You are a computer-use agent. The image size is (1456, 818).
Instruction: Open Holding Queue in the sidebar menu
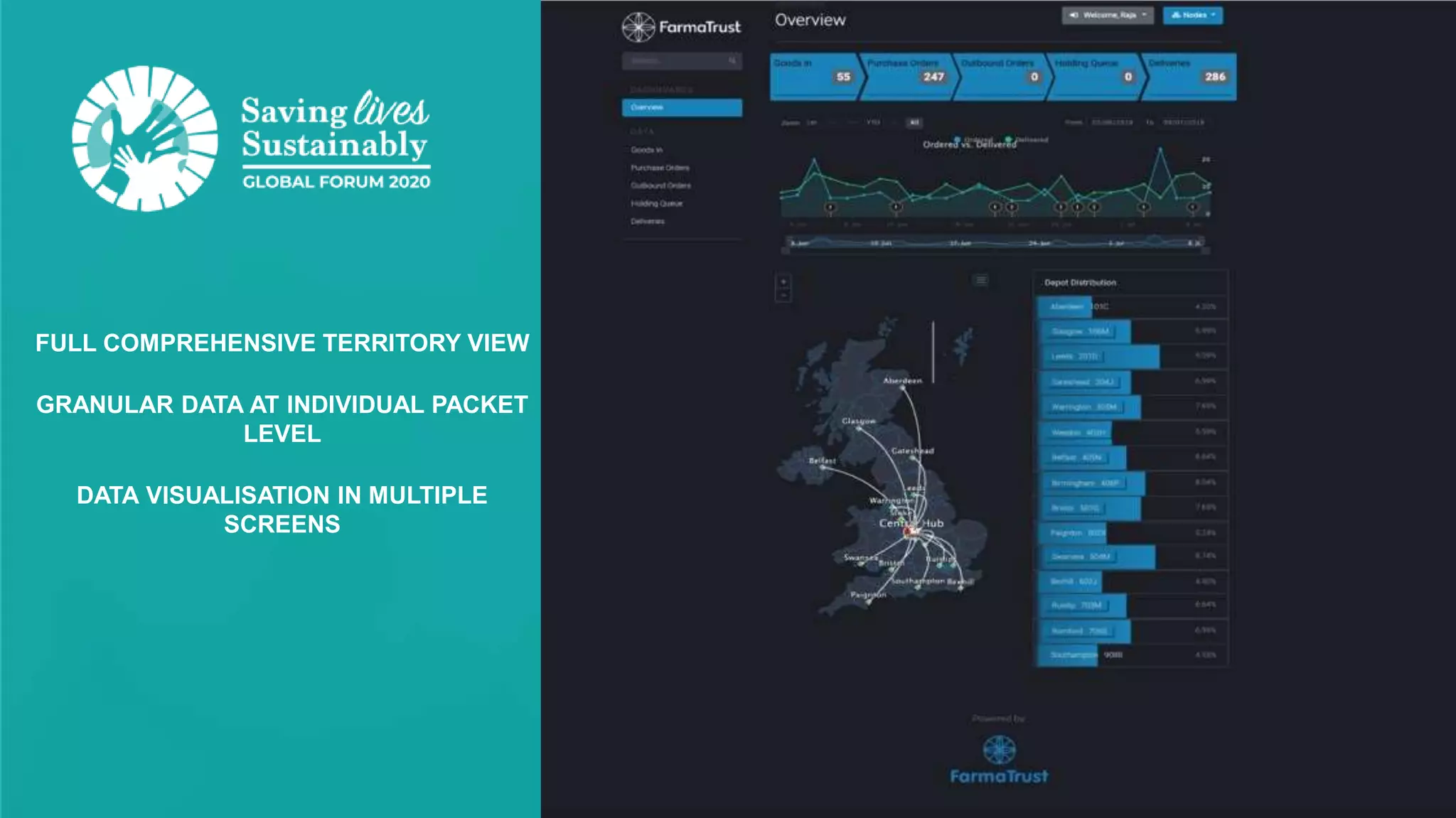(656, 203)
